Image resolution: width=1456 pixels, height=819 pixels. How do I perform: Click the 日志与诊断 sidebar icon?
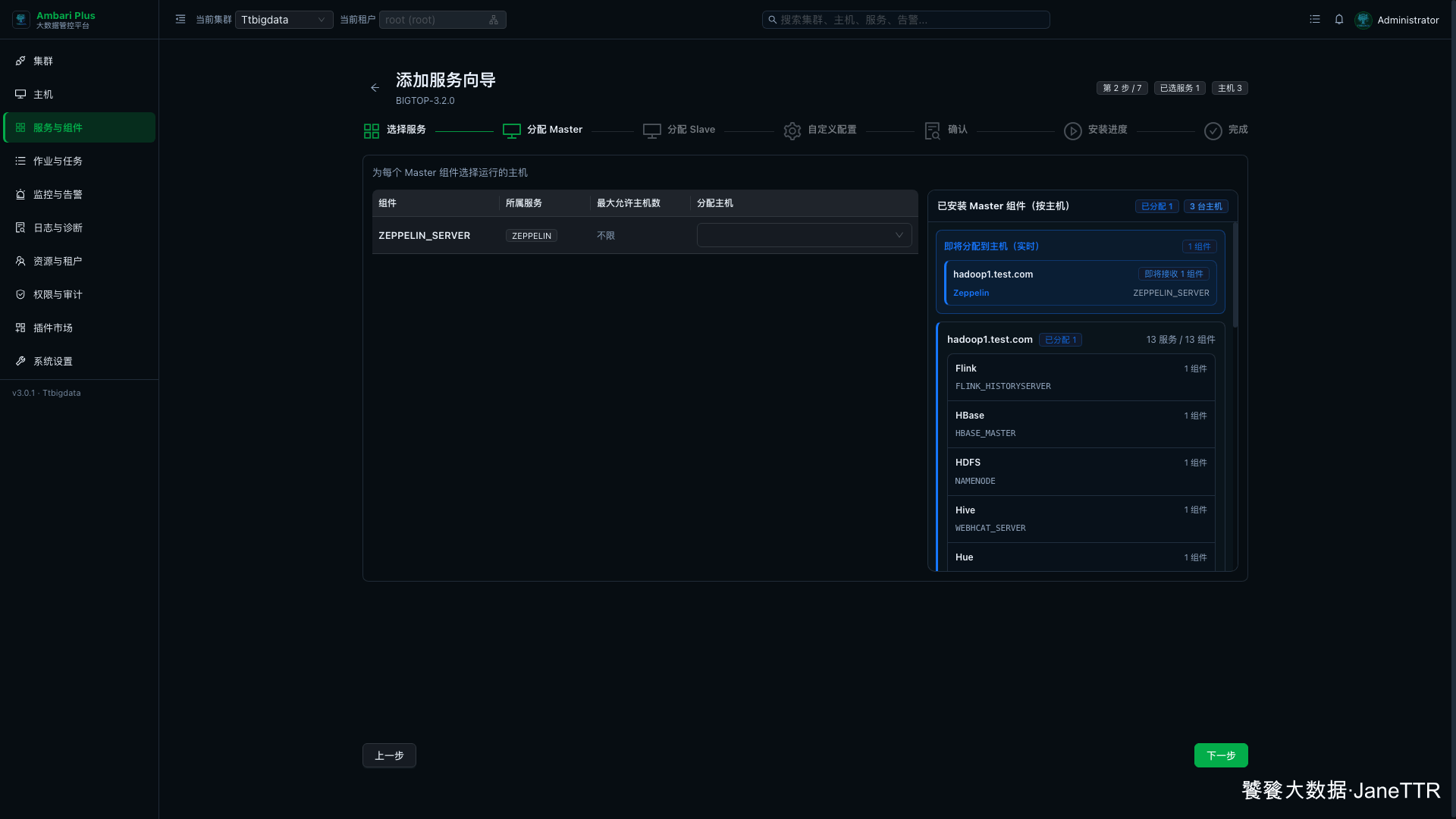point(20,227)
